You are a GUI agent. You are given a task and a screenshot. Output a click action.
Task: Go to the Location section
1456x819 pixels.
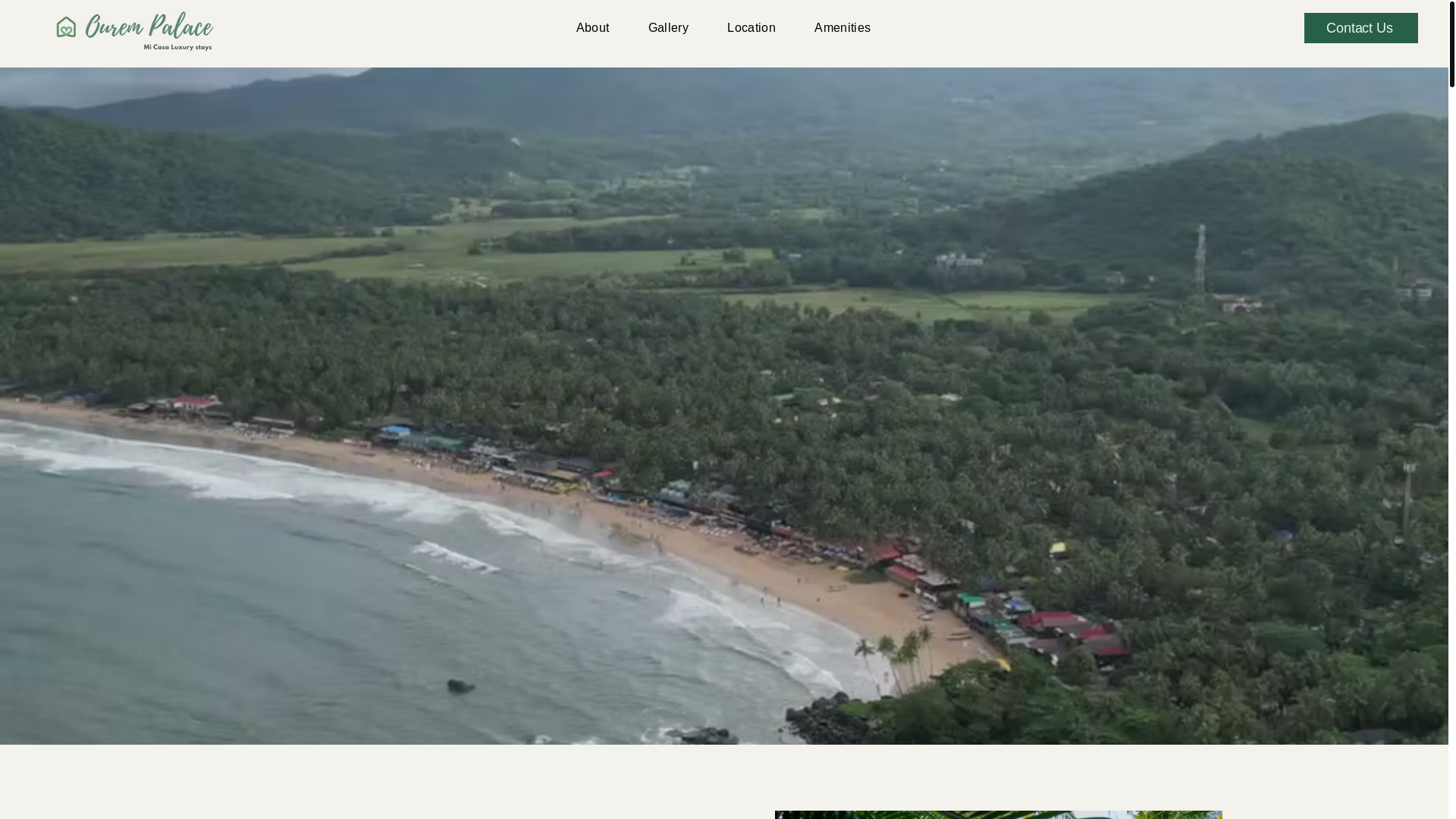tap(751, 28)
